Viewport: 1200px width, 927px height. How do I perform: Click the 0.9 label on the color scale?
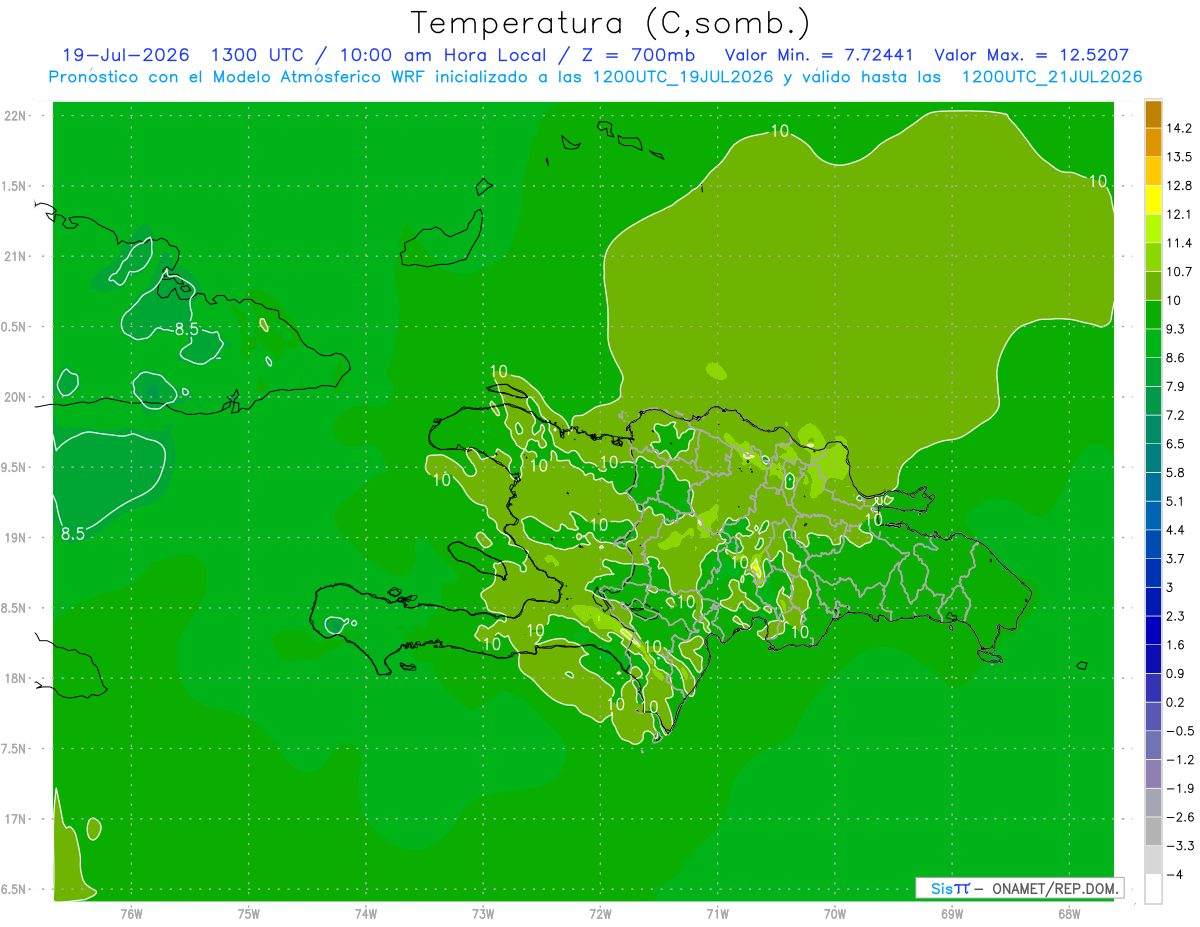pos(1176,674)
